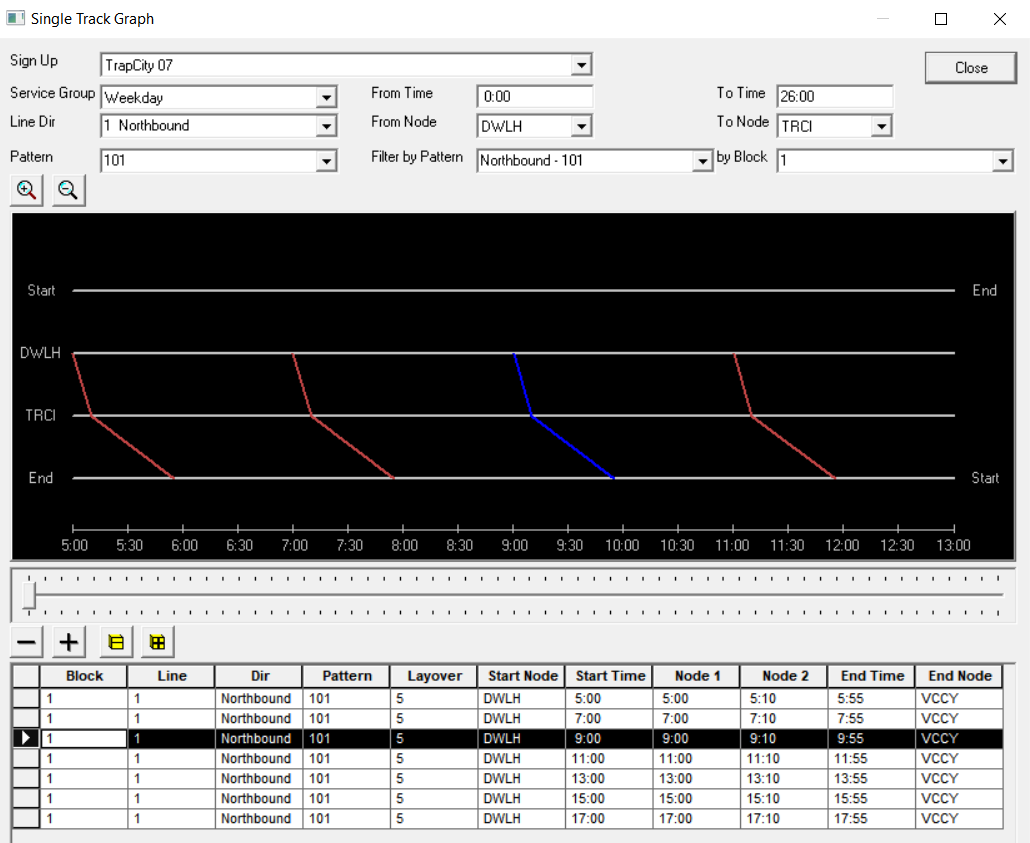The height and width of the screenshot is (843, 1030).
Task: Click the Start Time column header
Action: click(611, 676)
